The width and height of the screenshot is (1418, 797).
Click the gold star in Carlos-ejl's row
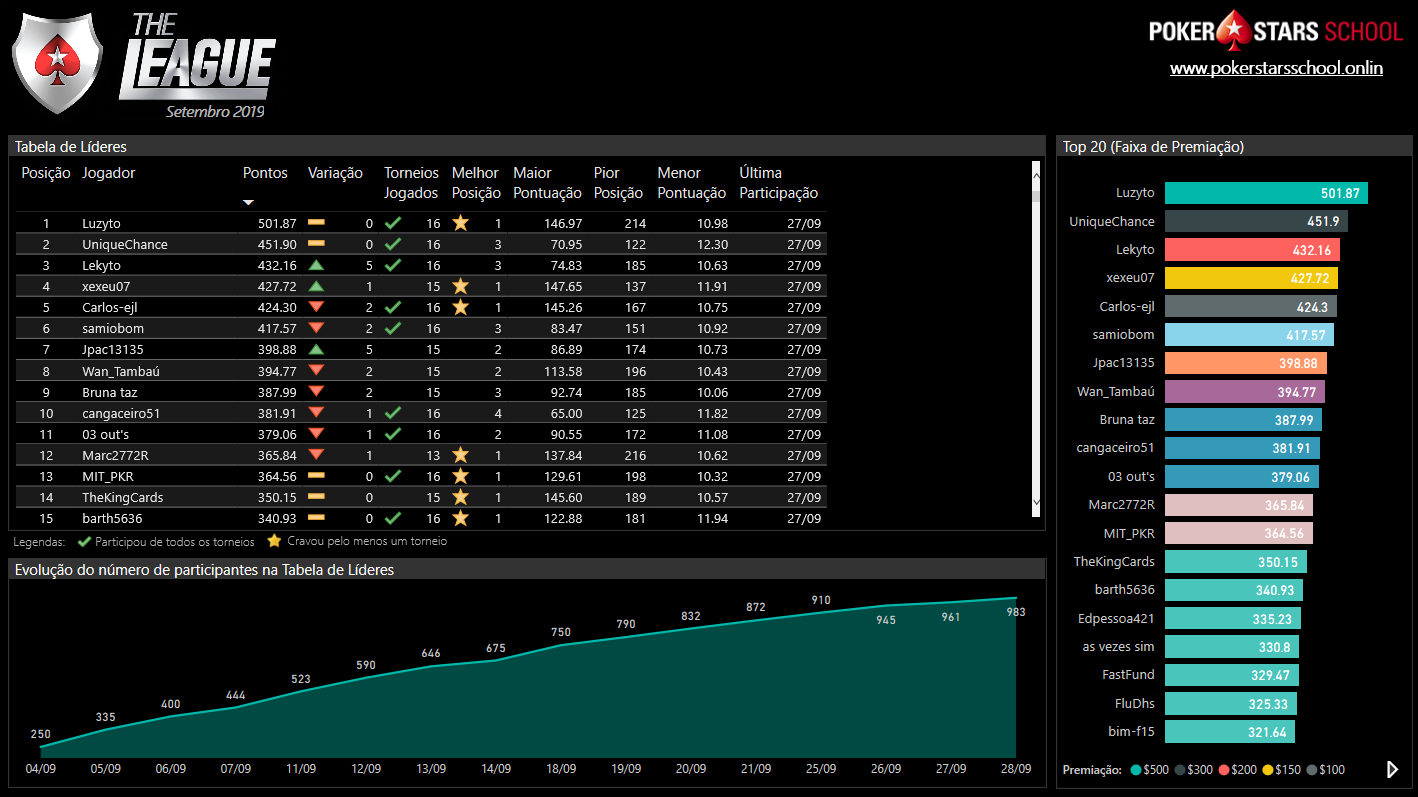coord(460,307)
